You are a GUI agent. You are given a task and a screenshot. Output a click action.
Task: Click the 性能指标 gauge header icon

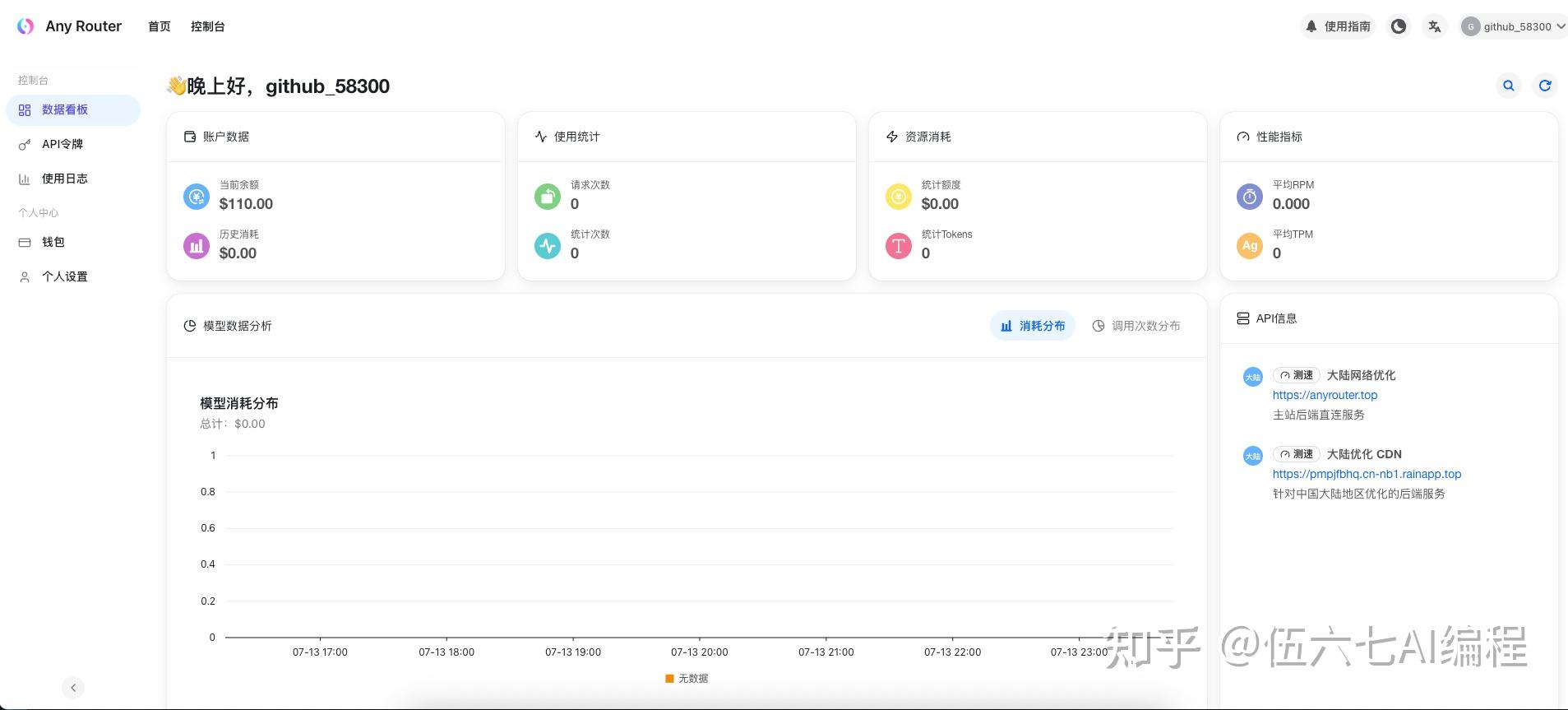[1243, 137]
